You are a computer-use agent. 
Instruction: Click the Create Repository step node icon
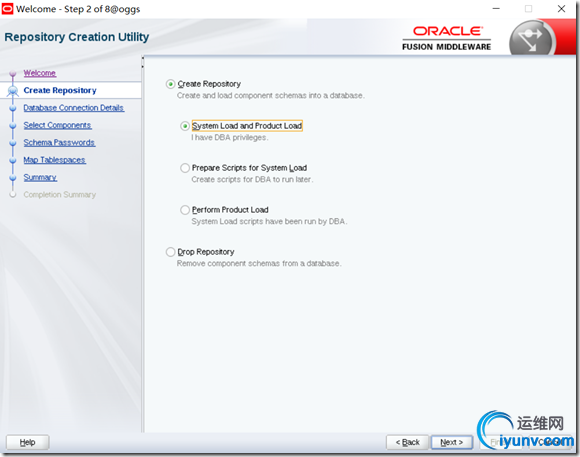pyautogui.click(x=13, y=91)
